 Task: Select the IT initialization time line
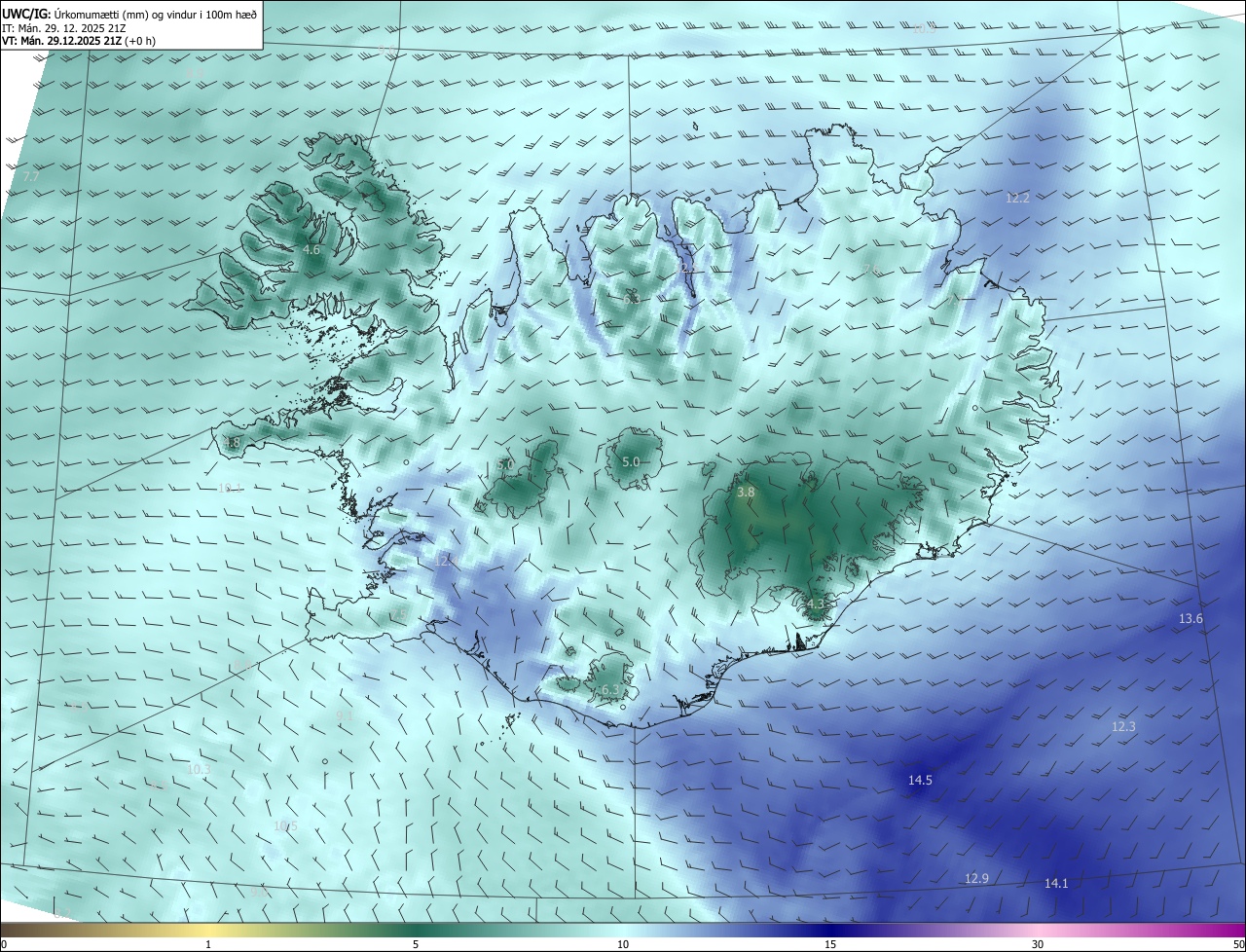pos(66,27)
